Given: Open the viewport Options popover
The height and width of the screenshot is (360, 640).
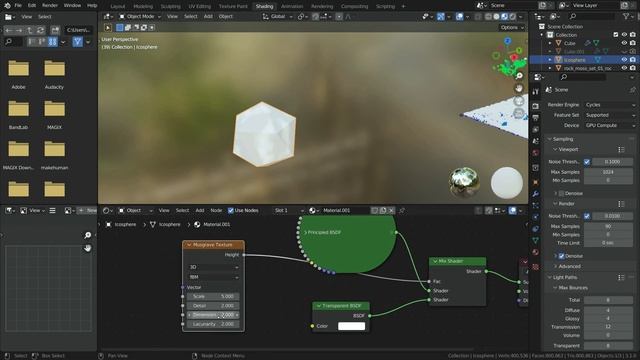Looking at the screenshot, I should [x=511, y=27].
